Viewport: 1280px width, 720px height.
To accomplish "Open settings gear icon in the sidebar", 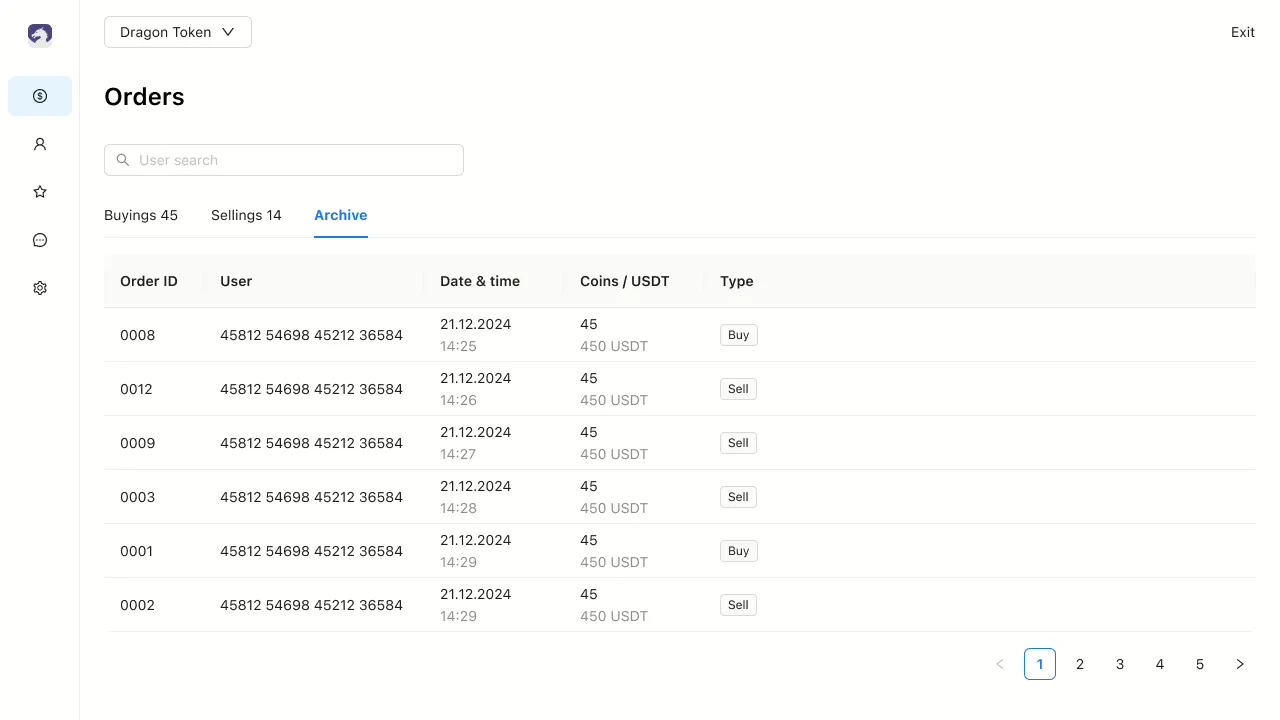I will [x=40, y=288].
